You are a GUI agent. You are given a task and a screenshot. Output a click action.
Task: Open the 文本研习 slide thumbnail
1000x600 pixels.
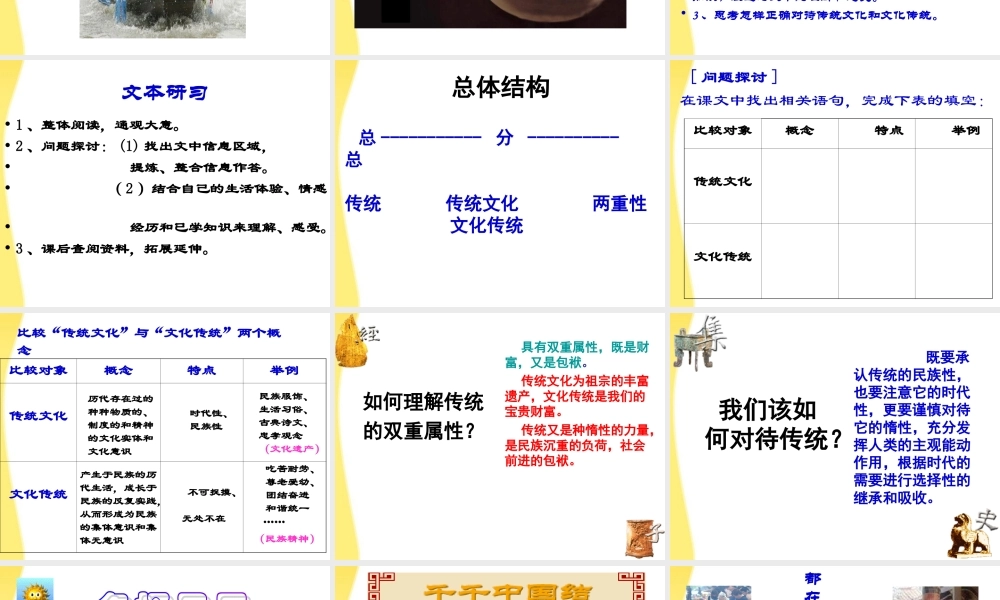(x=165, y=183)
